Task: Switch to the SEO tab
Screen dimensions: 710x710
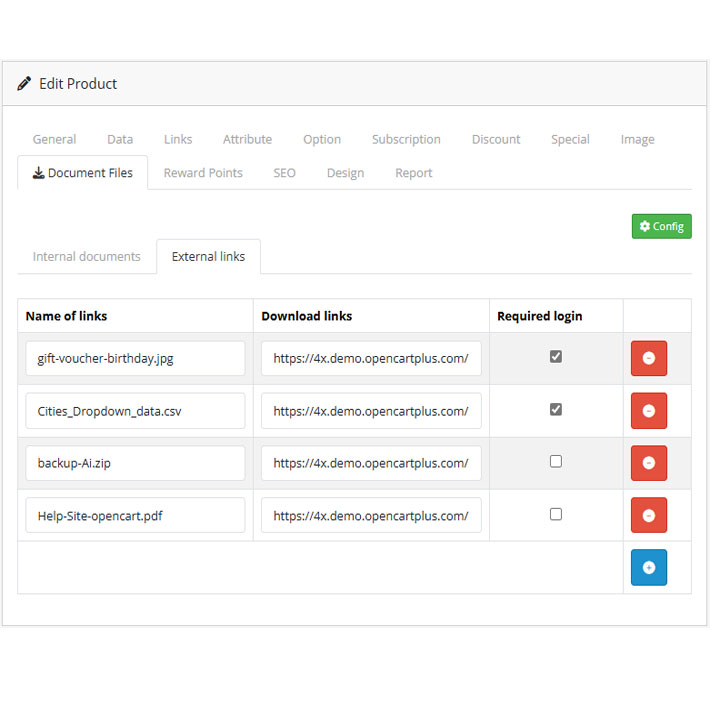Action: [x=284, y=173]
